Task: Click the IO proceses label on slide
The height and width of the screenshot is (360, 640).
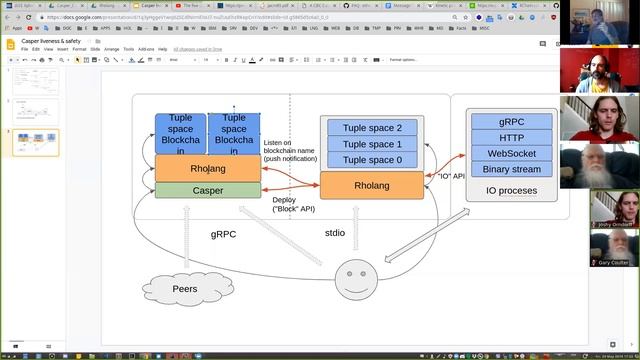Action: pos(511,191)
